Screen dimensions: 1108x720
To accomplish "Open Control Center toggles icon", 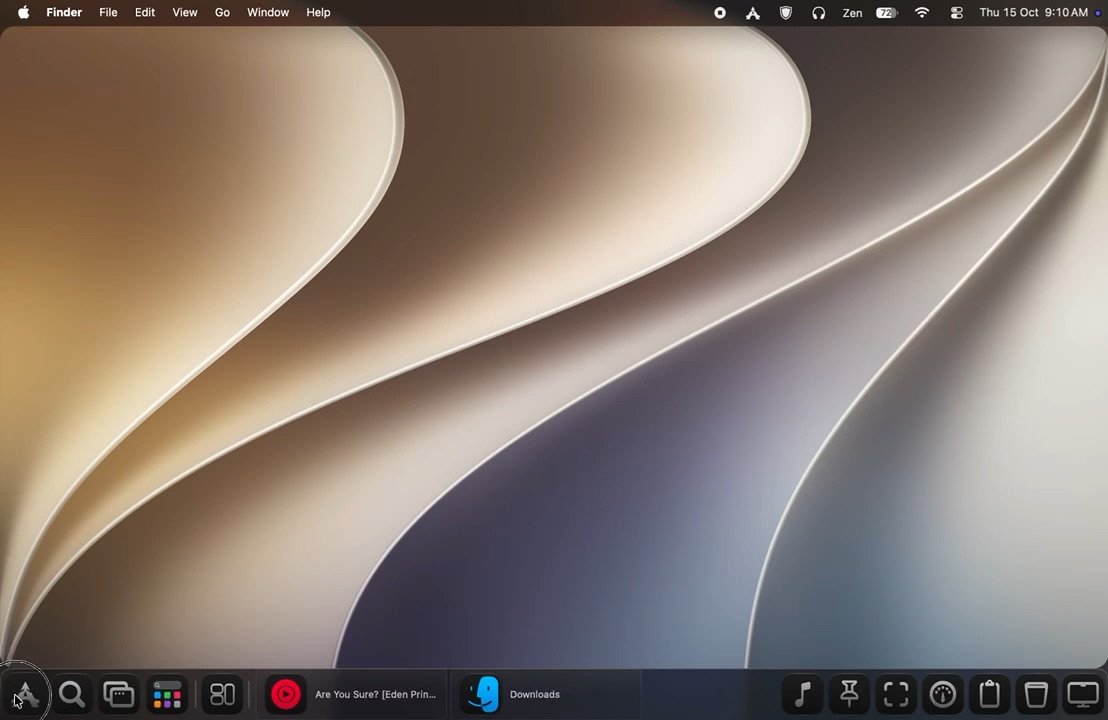I will [956, 13].
